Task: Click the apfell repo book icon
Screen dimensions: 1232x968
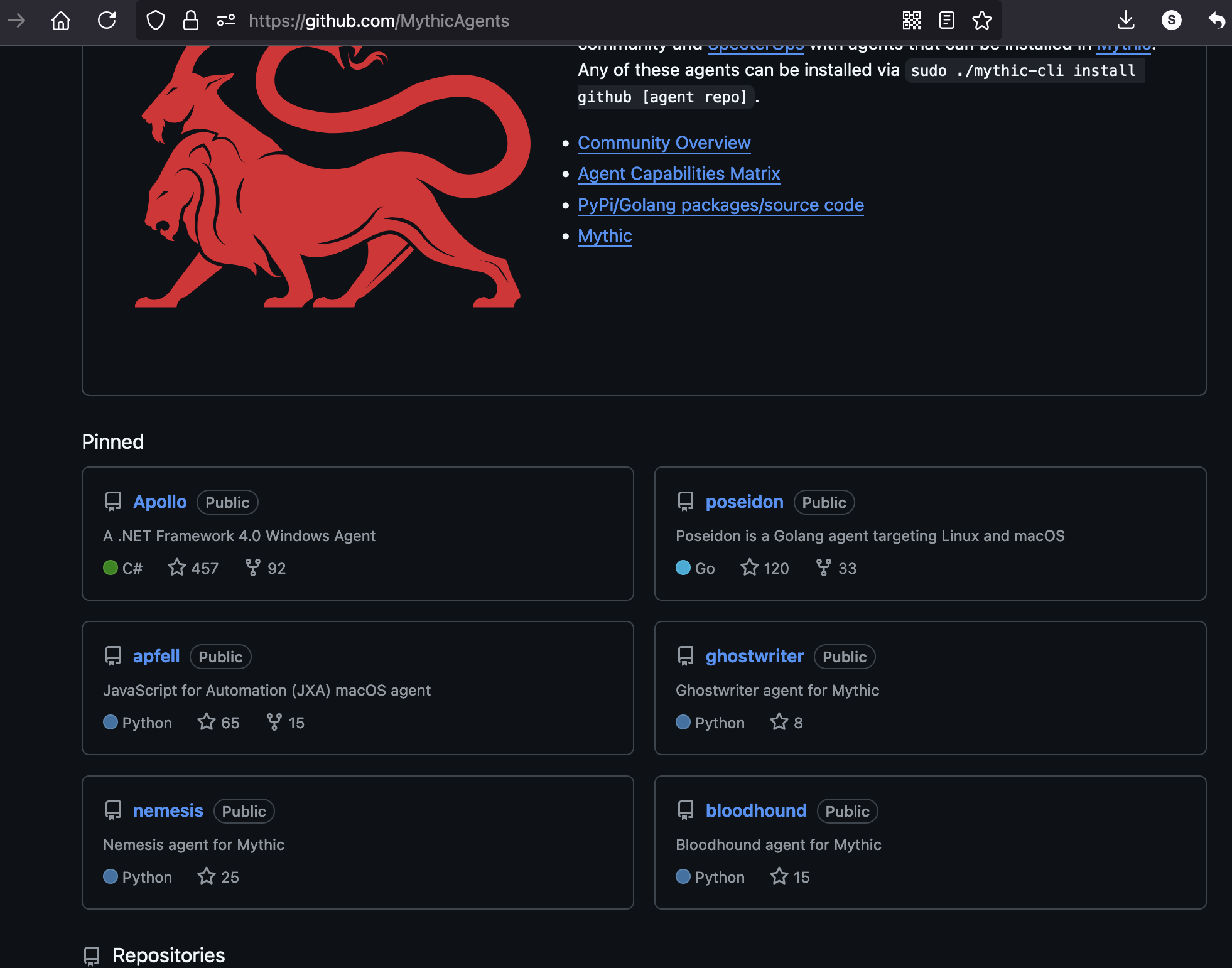Action: (x=113, y=656)
